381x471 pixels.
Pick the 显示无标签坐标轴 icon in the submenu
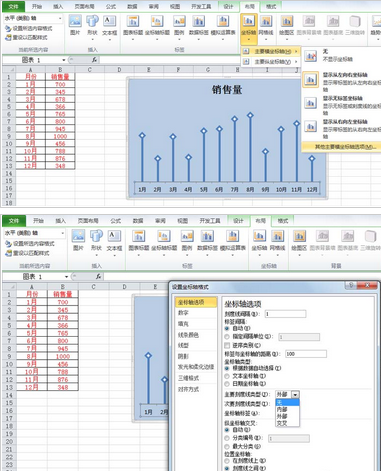click(311, 103)
